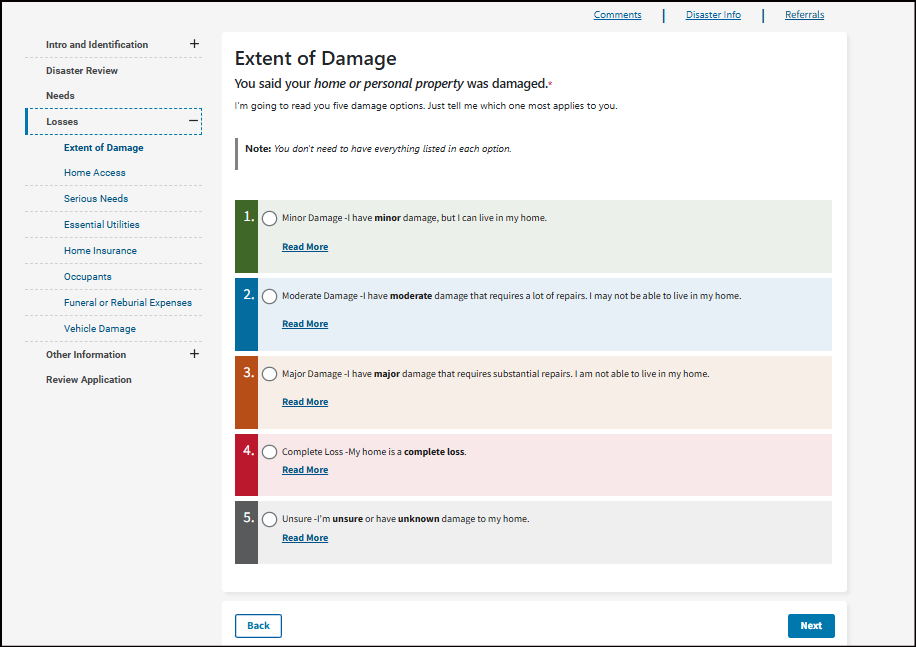
Task: Expand the Other Information section
Action: click(194, 354)
